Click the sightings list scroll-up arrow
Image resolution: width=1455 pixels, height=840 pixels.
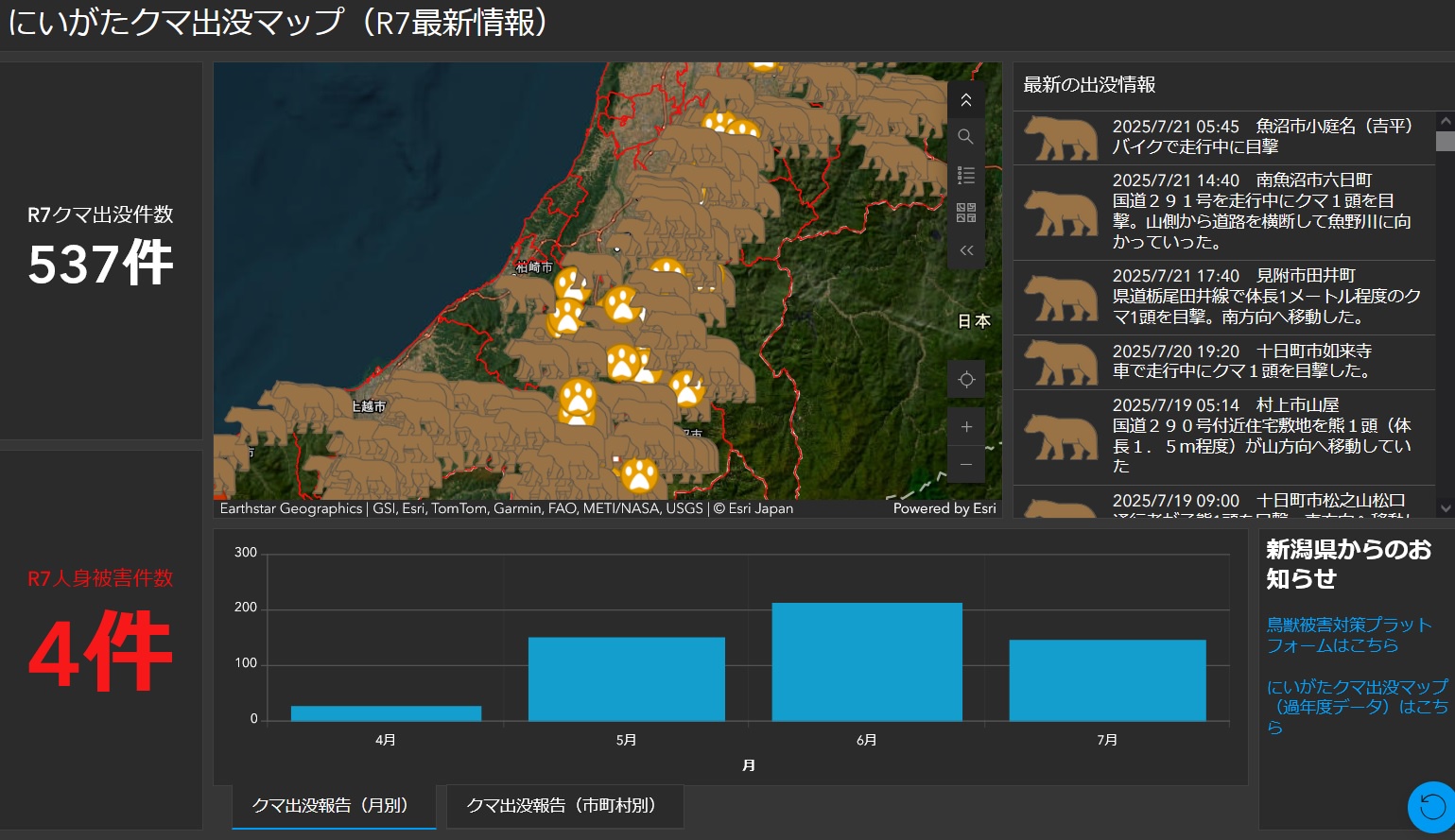coord(1445,122)
